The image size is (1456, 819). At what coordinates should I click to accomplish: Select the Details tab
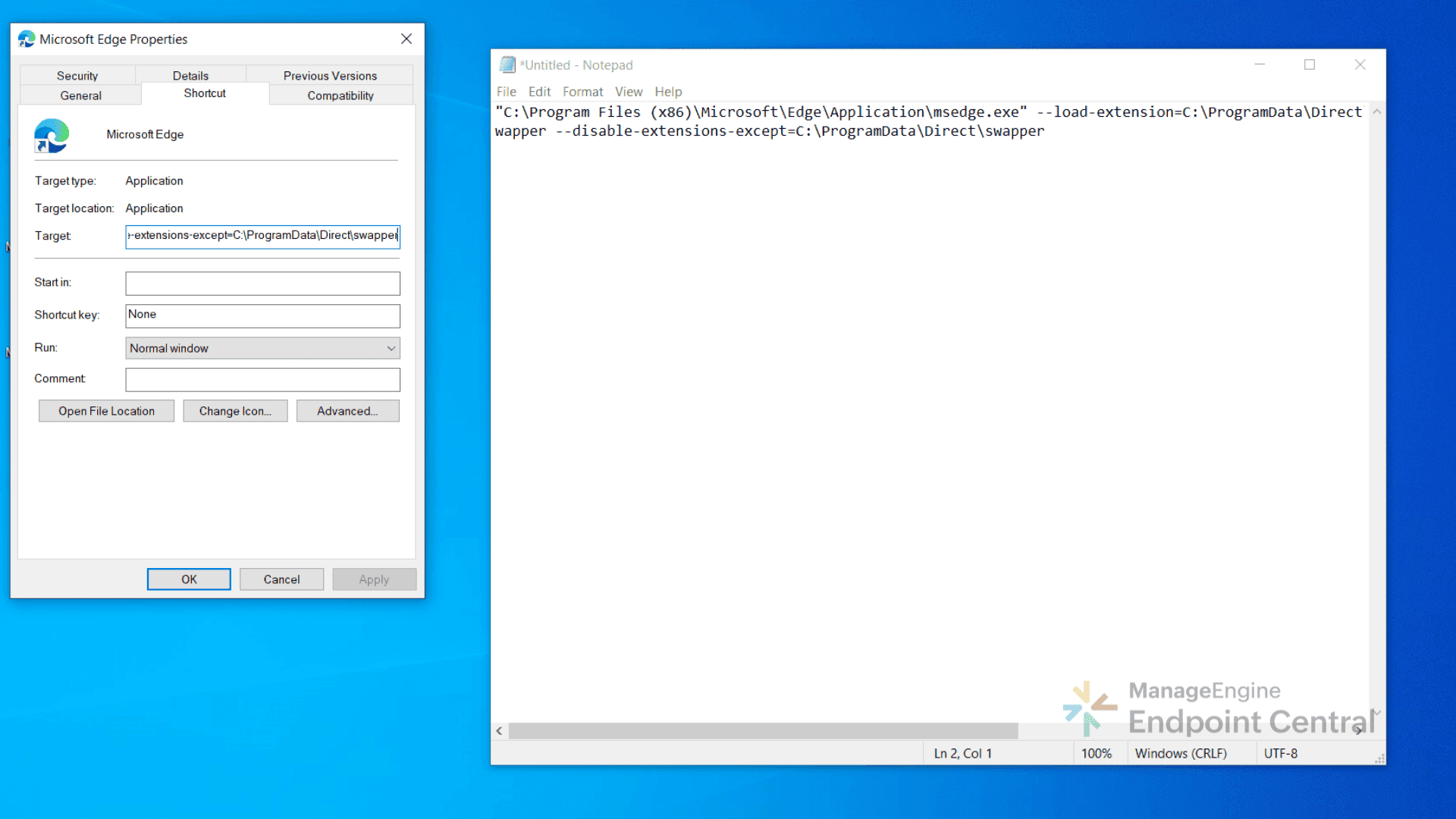(190, 76)
